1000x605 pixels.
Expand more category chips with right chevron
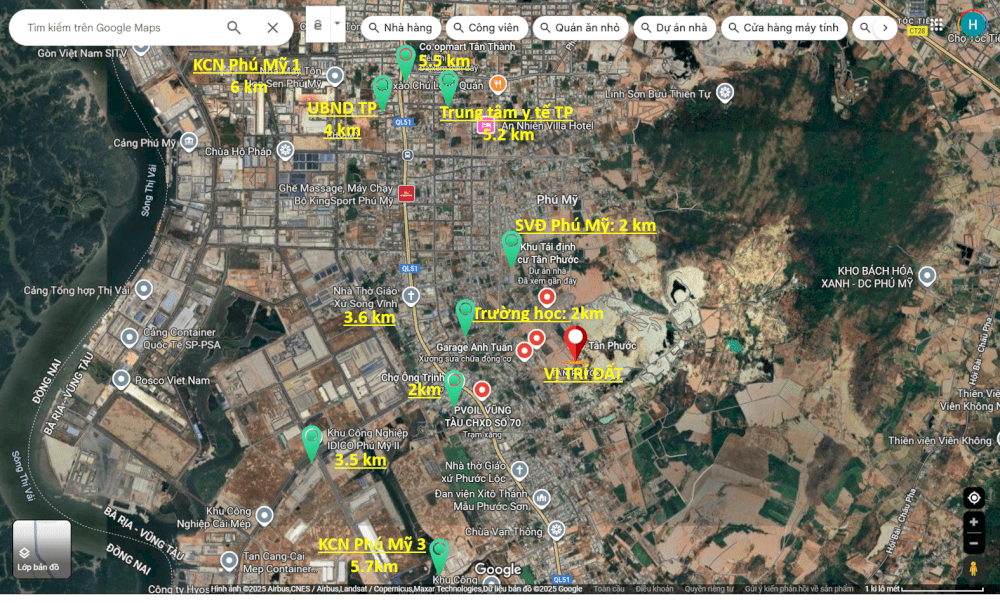click(884, 28)
